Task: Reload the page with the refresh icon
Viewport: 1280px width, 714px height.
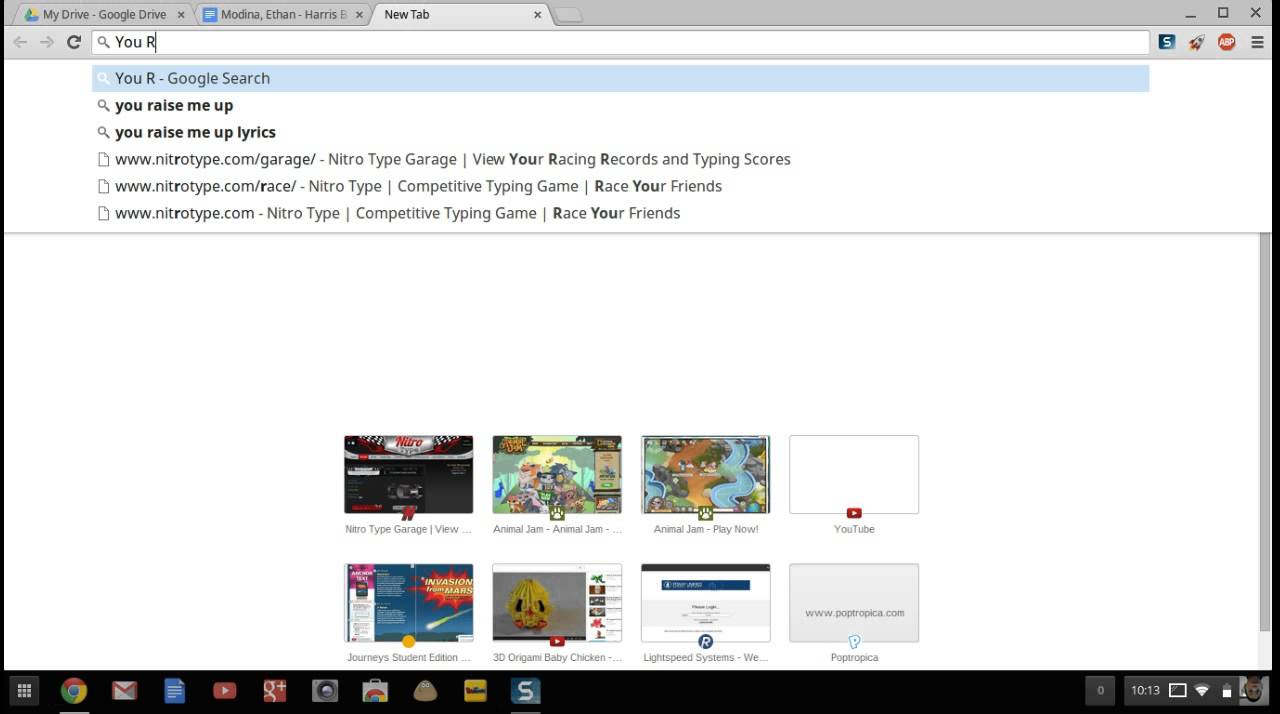Action: pyautogui.click(x=74, y=42)
